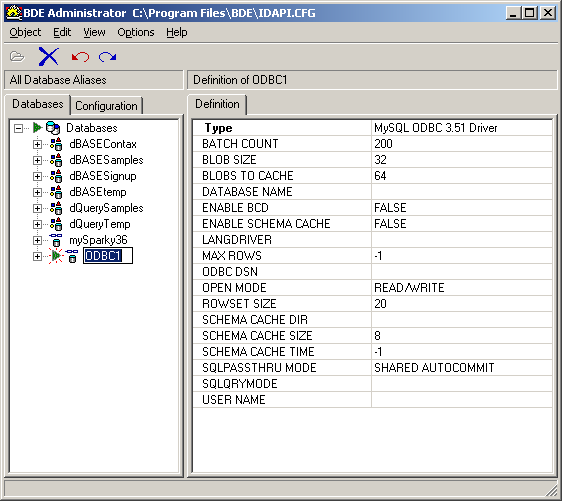Viewport: 562px width, 501px height.
Task: Click the Databases root cylinder icon
Action: tap(53, 128)
